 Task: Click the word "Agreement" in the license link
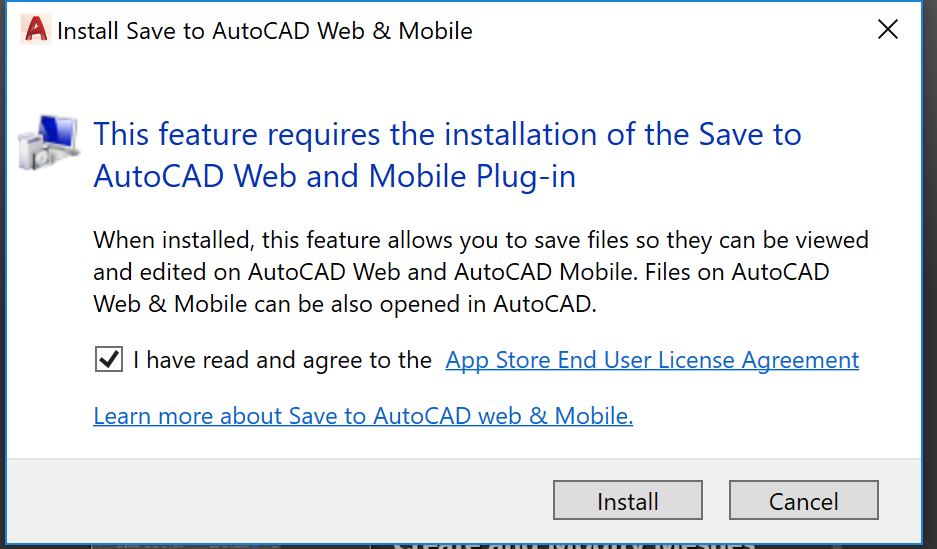pos(800,360)
